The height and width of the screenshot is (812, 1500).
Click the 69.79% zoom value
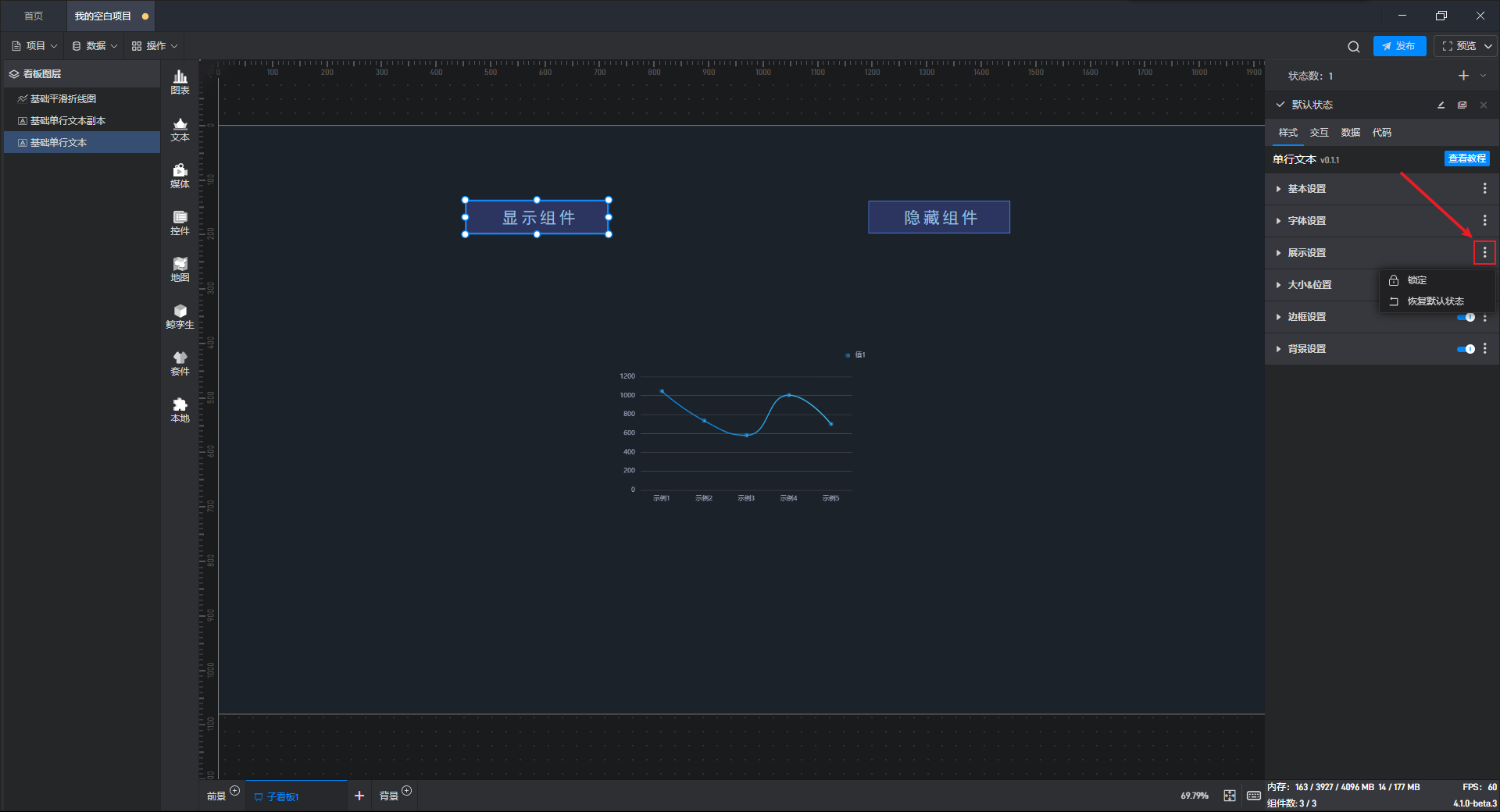click(x=1194, y=796)
